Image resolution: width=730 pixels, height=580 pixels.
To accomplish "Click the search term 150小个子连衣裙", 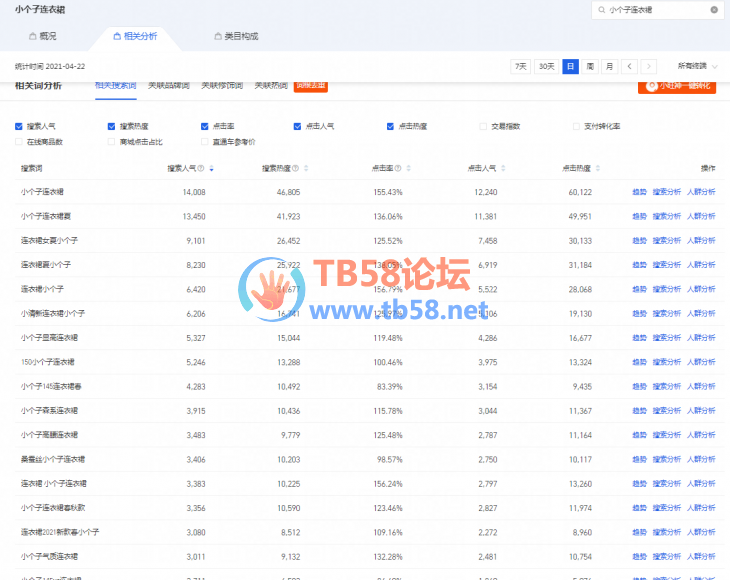I will tap(47, 362).
